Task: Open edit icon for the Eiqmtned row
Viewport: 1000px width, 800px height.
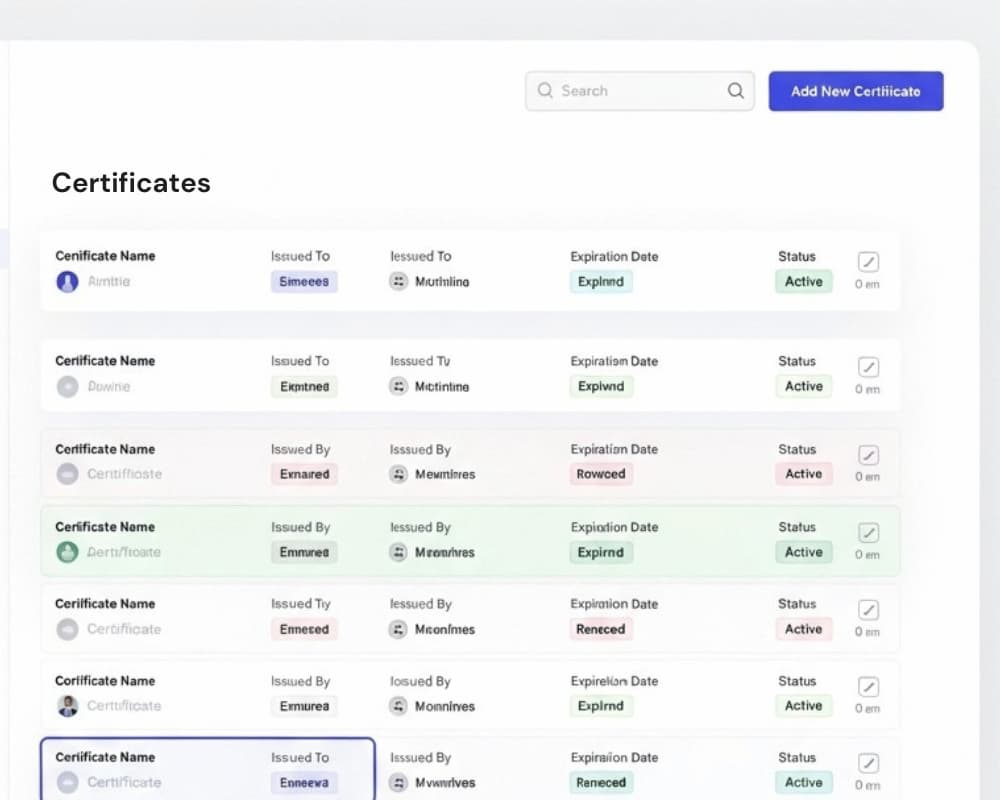Action: [x=868, y=367]
